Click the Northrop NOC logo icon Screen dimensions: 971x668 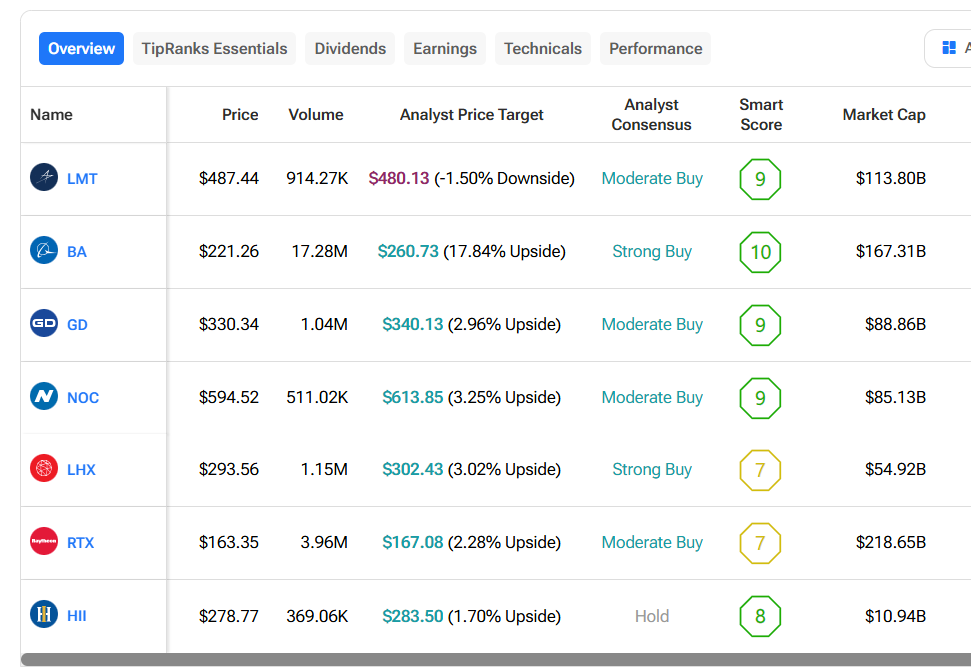click(x=44, y=397)
